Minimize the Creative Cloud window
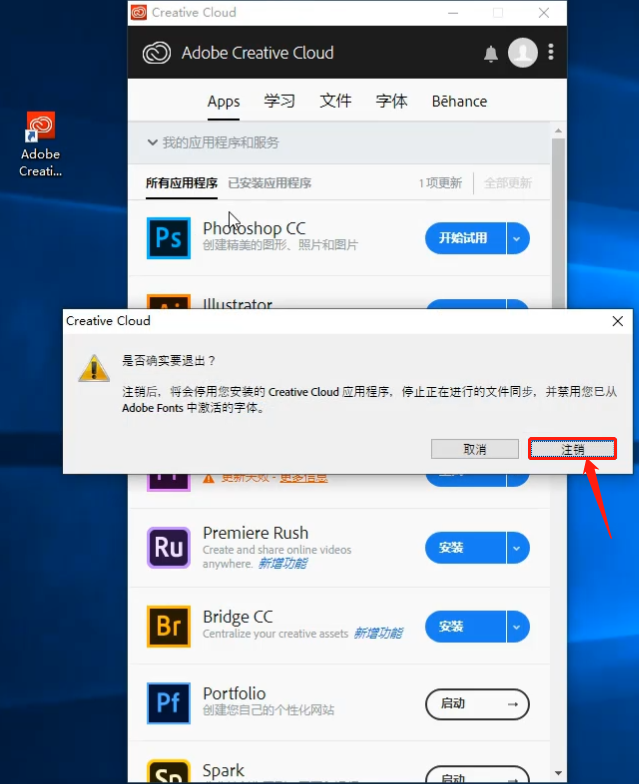The height and width of the screenshot is (784, 639). pyautogui.click(x=453, y=13)
